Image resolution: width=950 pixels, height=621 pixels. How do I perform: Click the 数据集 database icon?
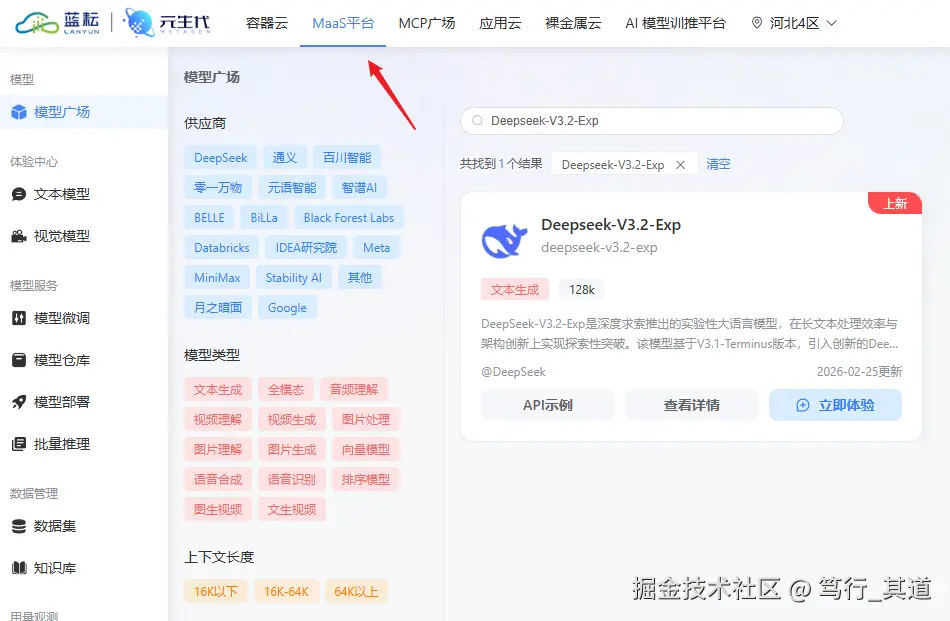pos(19,526)
